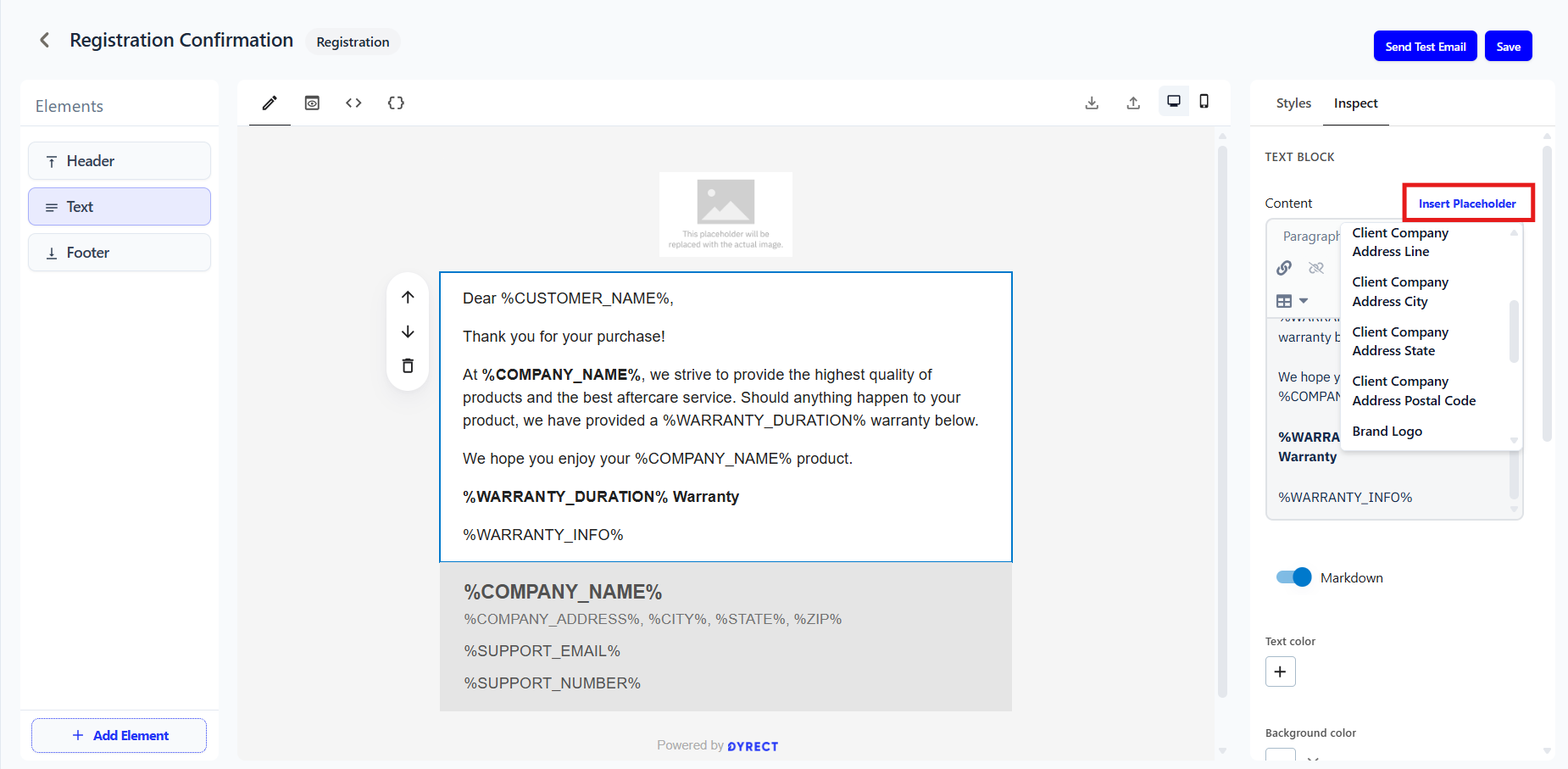Delete the text block with trash icon

408,366
